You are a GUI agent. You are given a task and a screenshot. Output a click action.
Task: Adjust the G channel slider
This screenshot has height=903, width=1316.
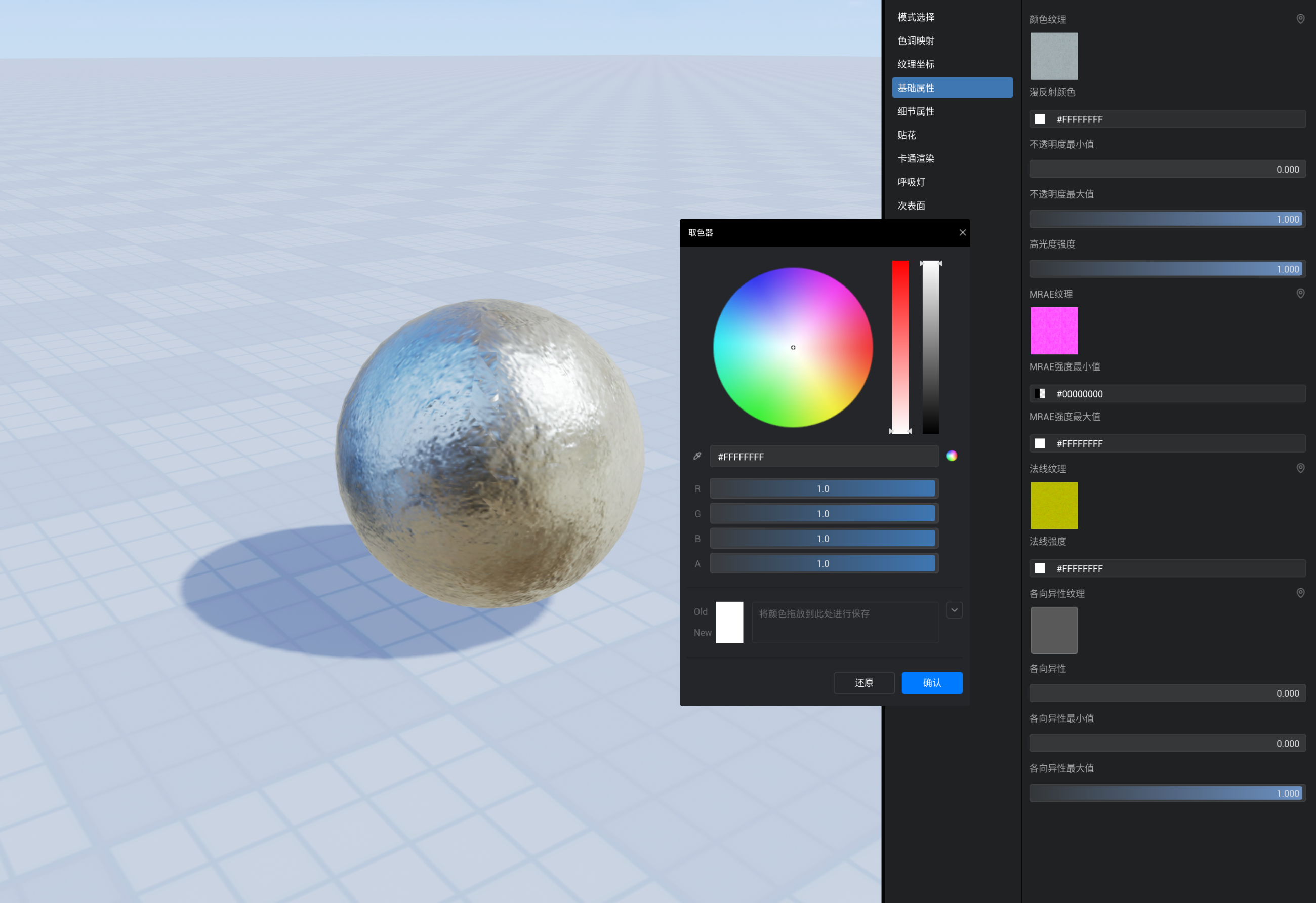point(824,513)
